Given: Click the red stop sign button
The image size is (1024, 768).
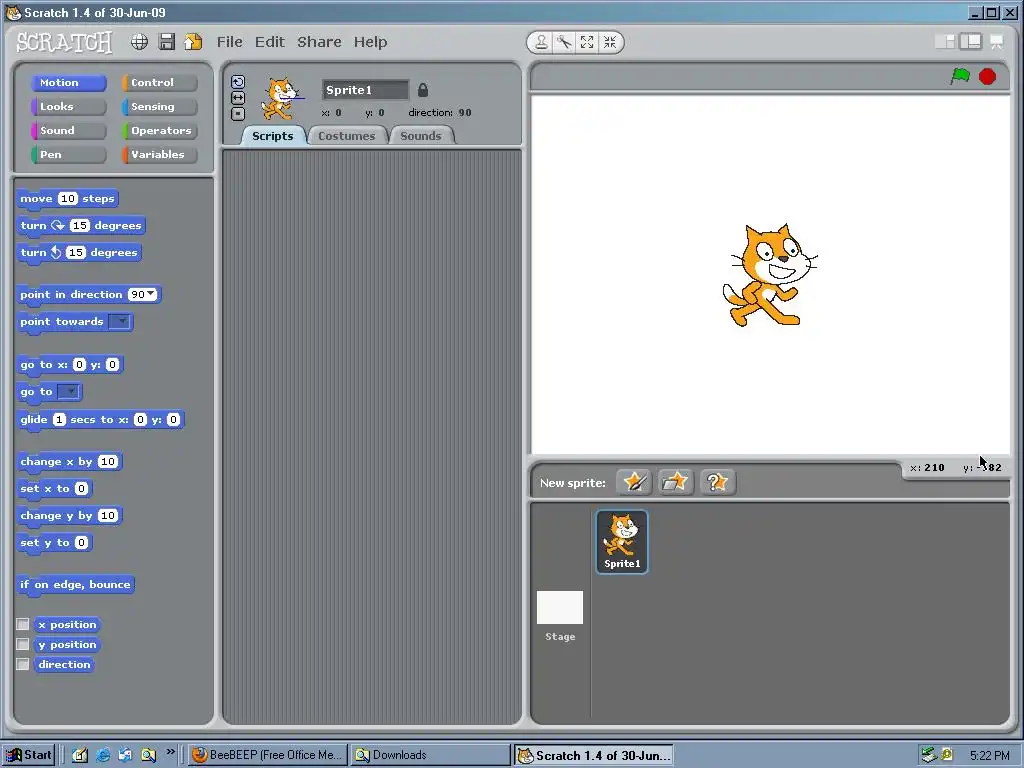Looking at the screenshot, I should 987,76.
